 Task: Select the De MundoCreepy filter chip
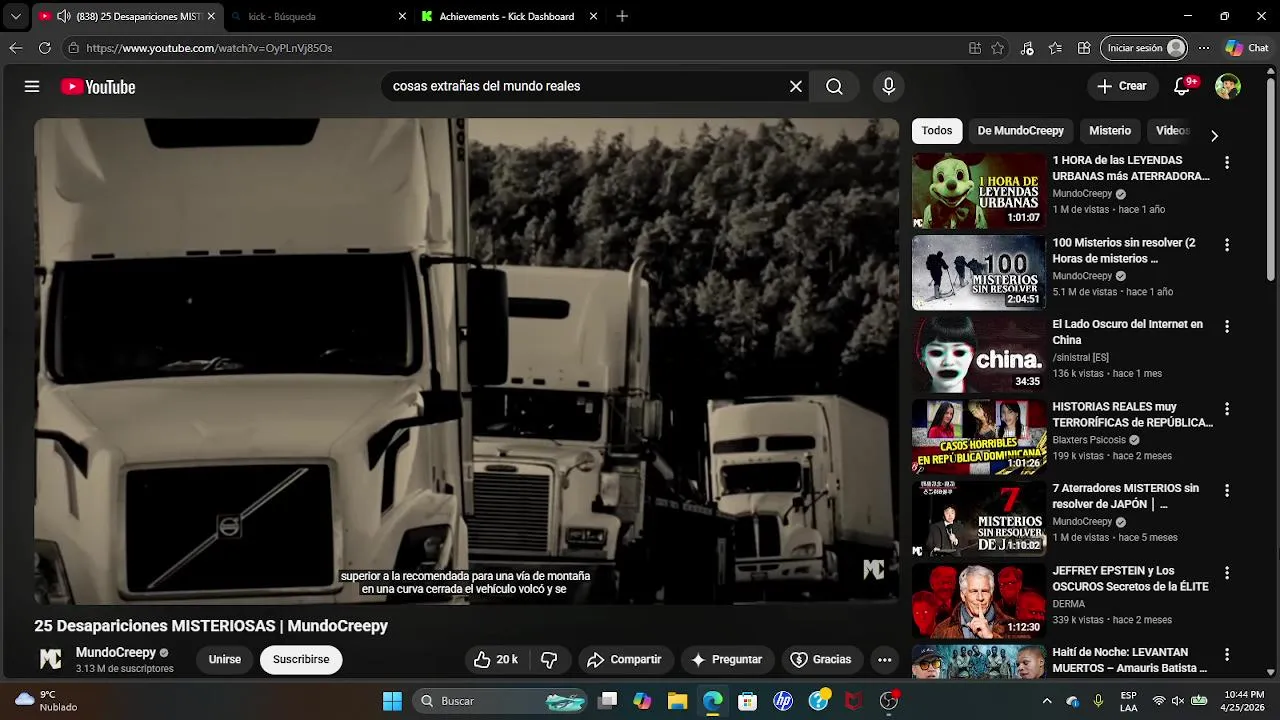(x=1020, y=131)
